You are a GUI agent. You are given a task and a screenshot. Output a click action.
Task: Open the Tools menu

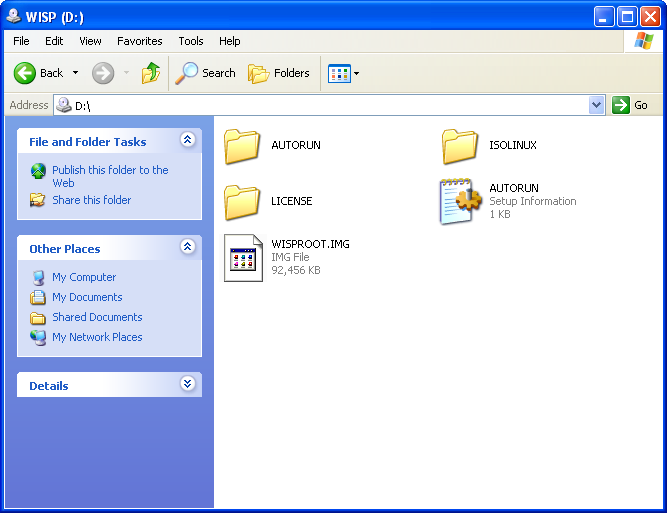191,41
